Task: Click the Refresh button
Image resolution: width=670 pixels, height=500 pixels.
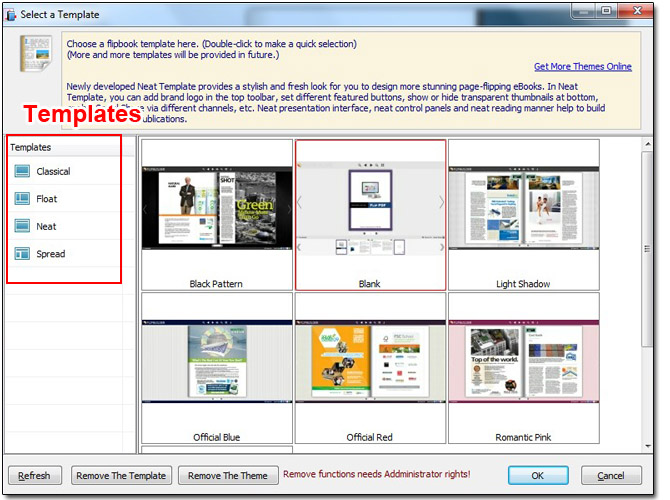Action: [35, 475]
